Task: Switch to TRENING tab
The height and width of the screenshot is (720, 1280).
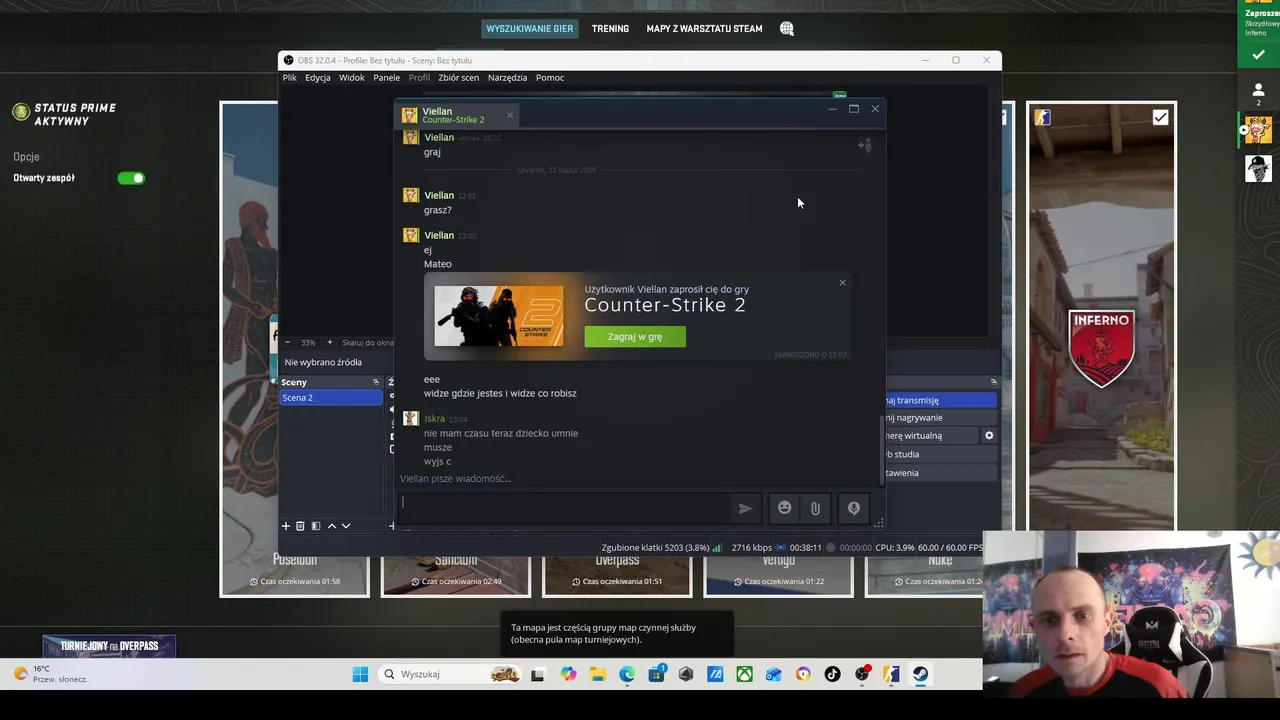Action: click(610, 29)
